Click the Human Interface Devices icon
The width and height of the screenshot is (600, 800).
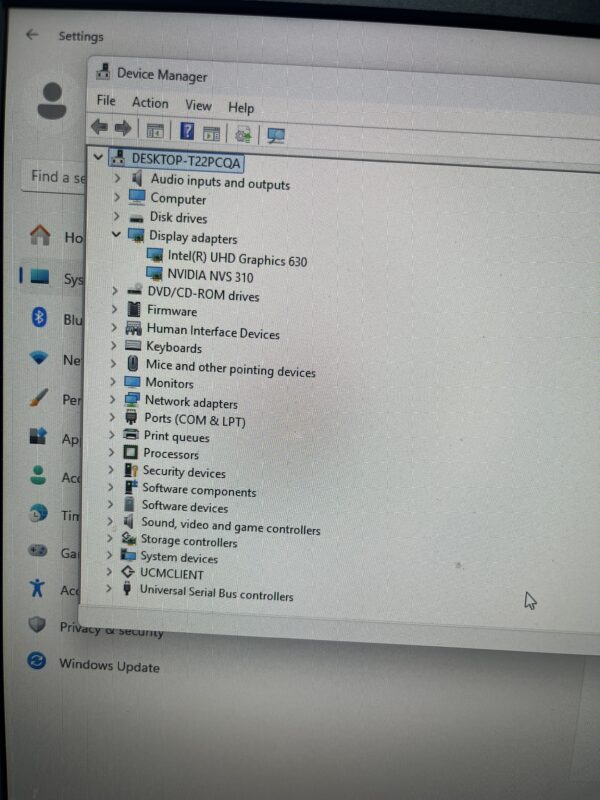click(x=133, y=328)
